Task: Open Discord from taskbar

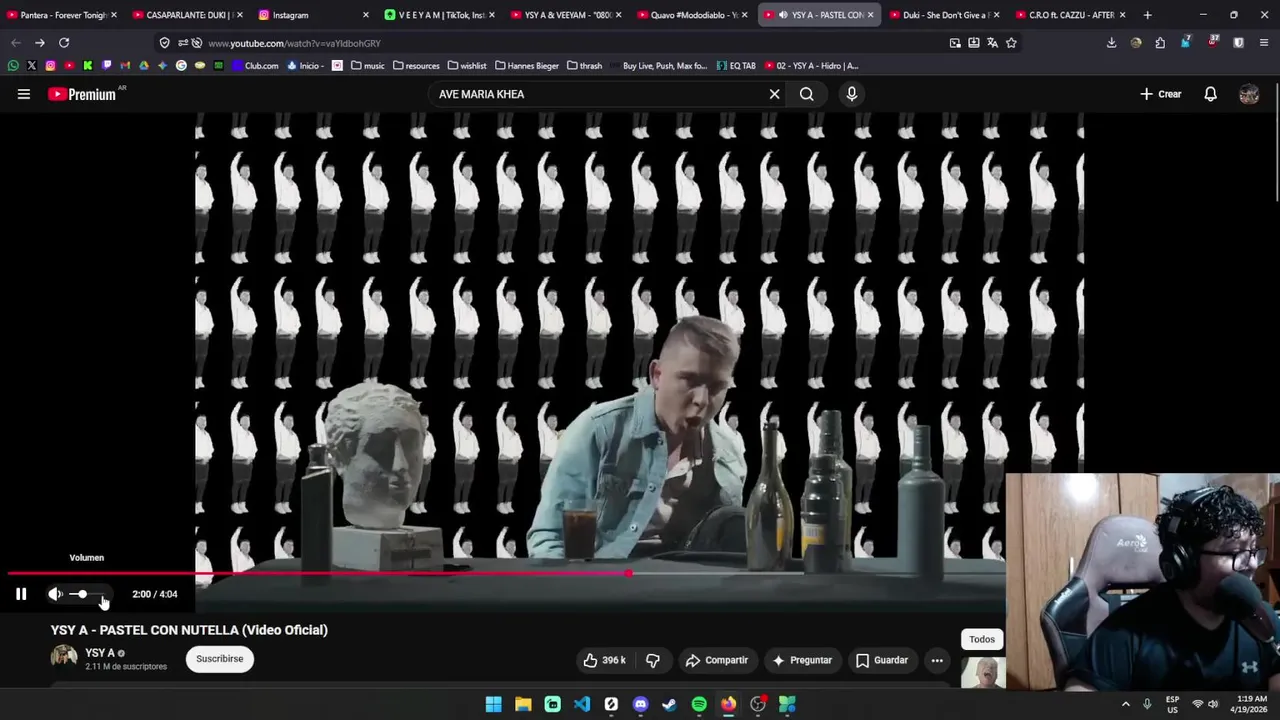Action: (641, 704)
